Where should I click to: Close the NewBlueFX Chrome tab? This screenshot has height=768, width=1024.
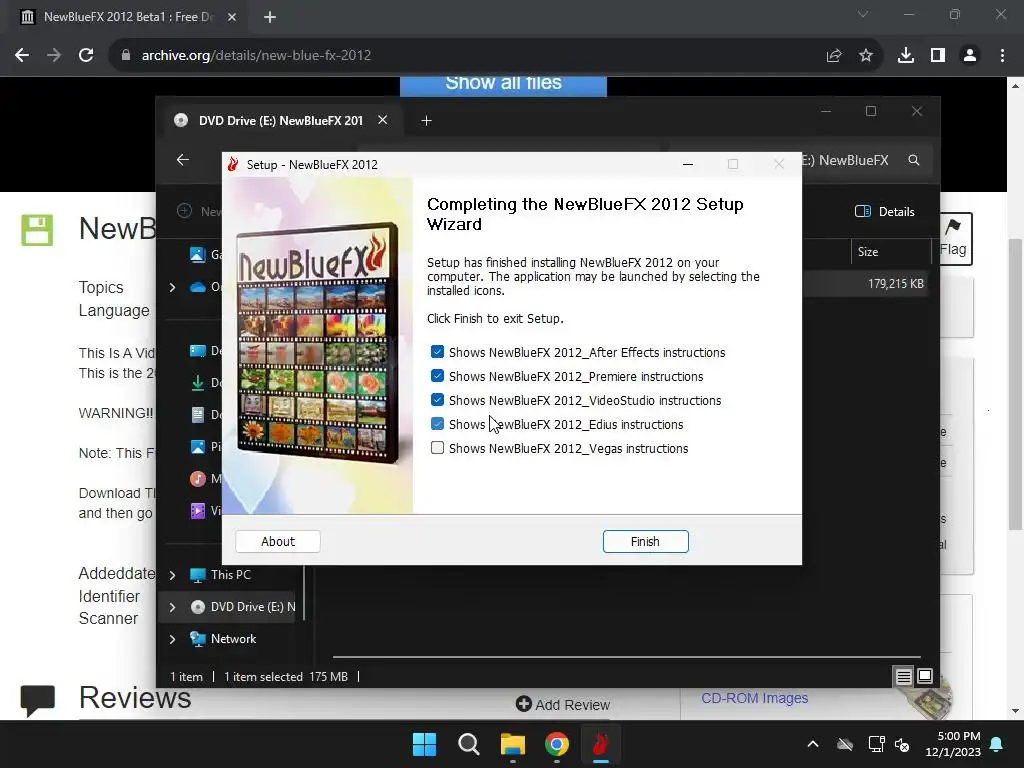[x=232, y=17]
